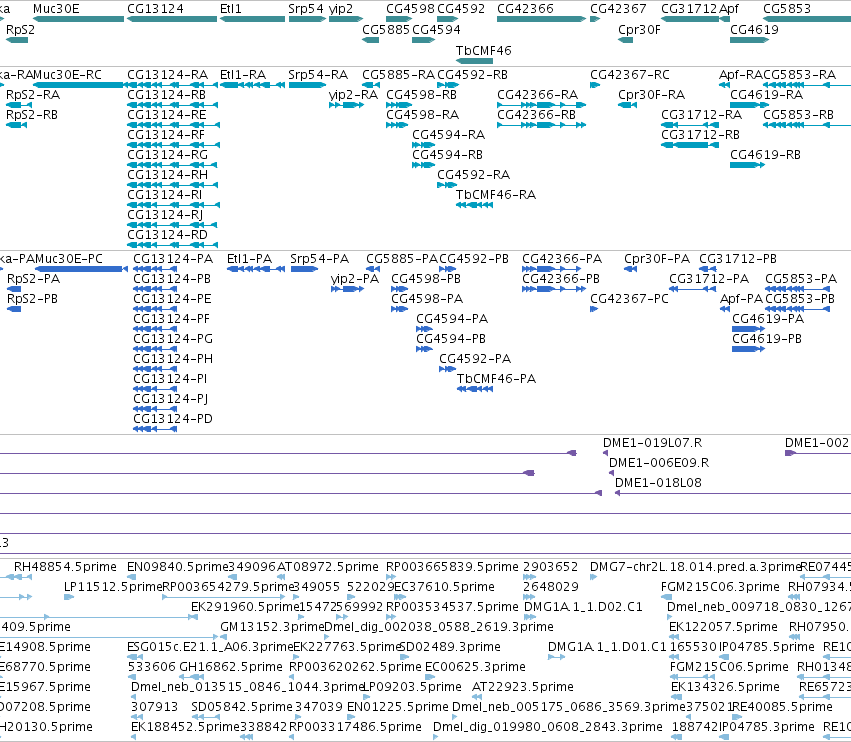
Task: Select the TbCMF46 gene label
Action: point(484,50)
